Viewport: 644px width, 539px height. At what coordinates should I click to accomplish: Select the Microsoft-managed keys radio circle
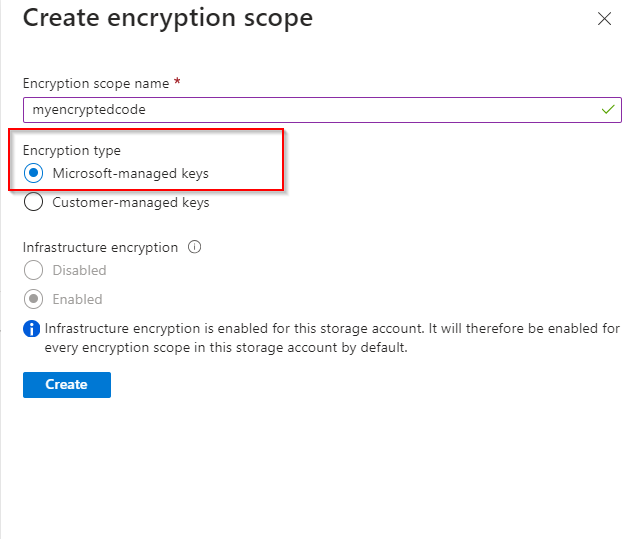tap(33, 173)
